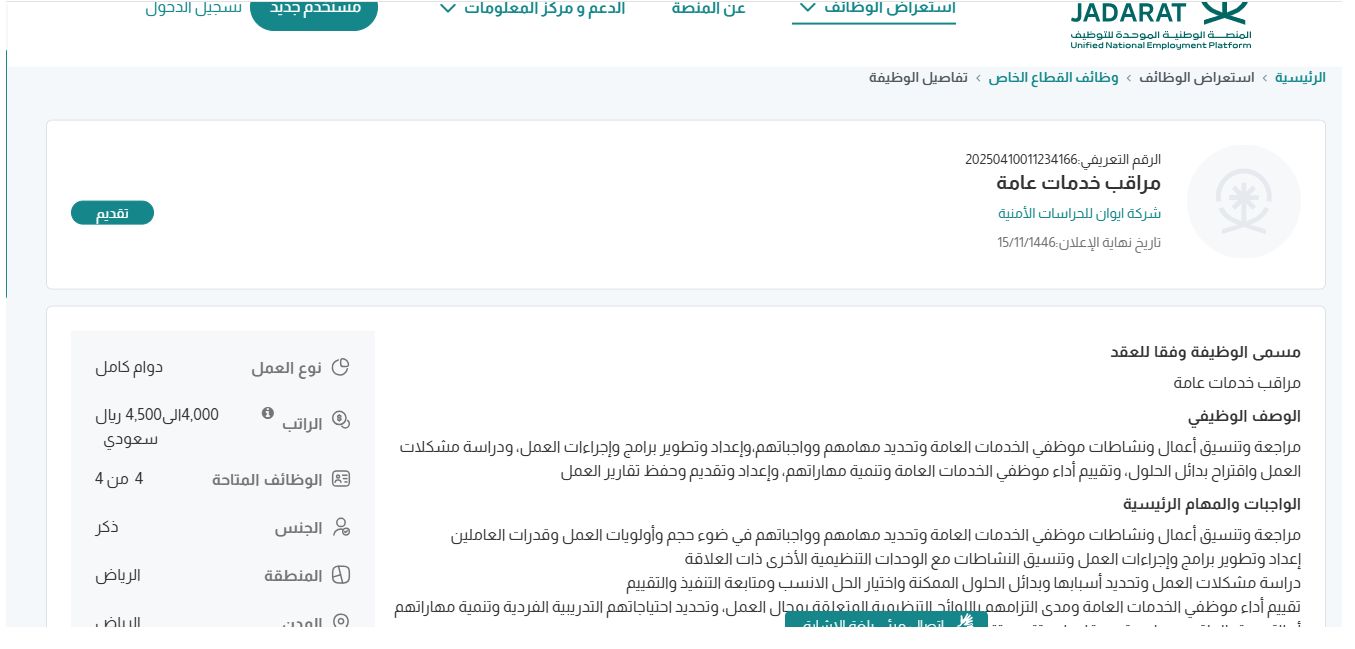1355x649 pixels.
Task: Click مستخدم جديد button
Action: point(313,12)
